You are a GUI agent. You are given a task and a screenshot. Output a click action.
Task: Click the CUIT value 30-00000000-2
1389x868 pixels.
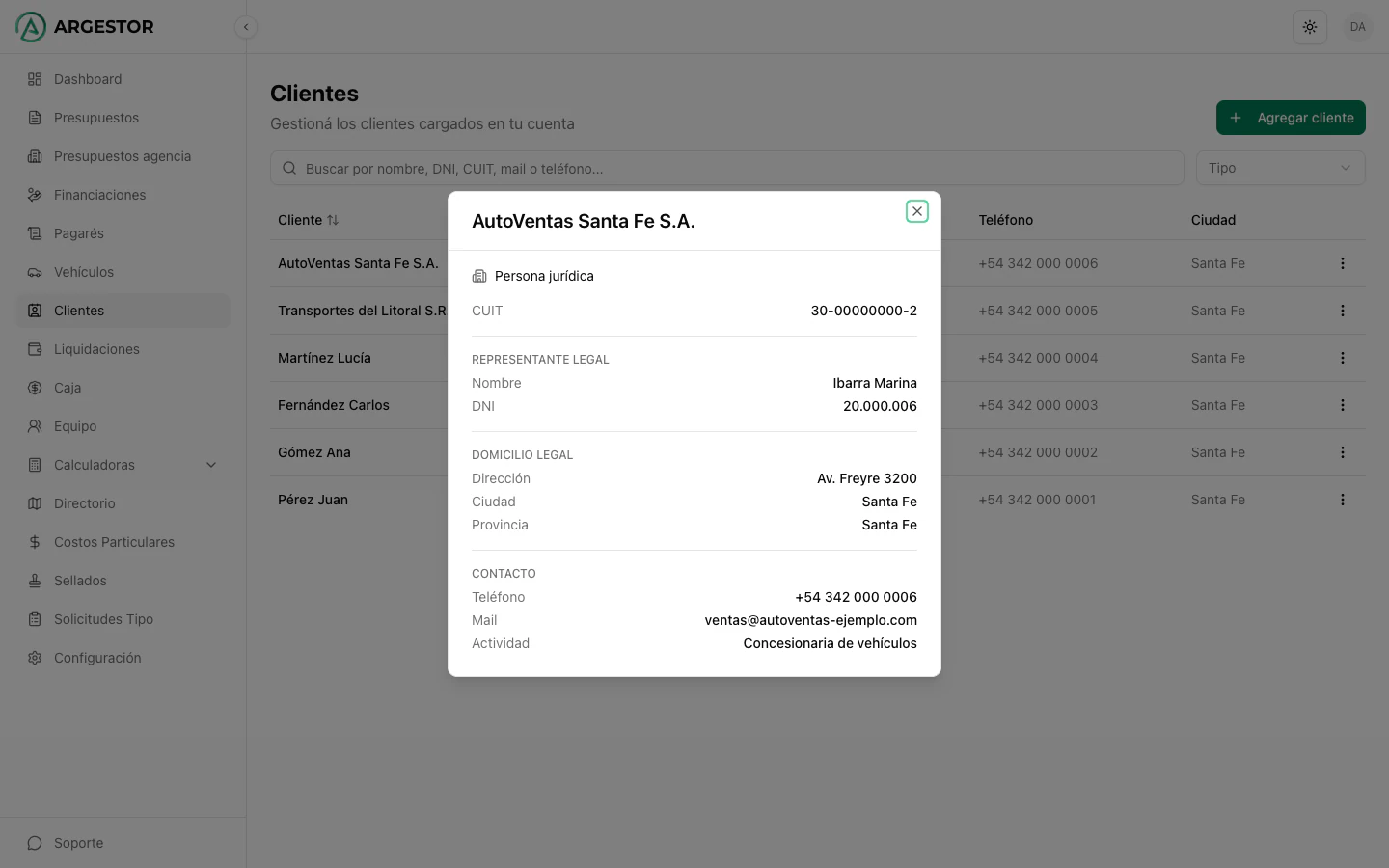[x=863, y=311]
